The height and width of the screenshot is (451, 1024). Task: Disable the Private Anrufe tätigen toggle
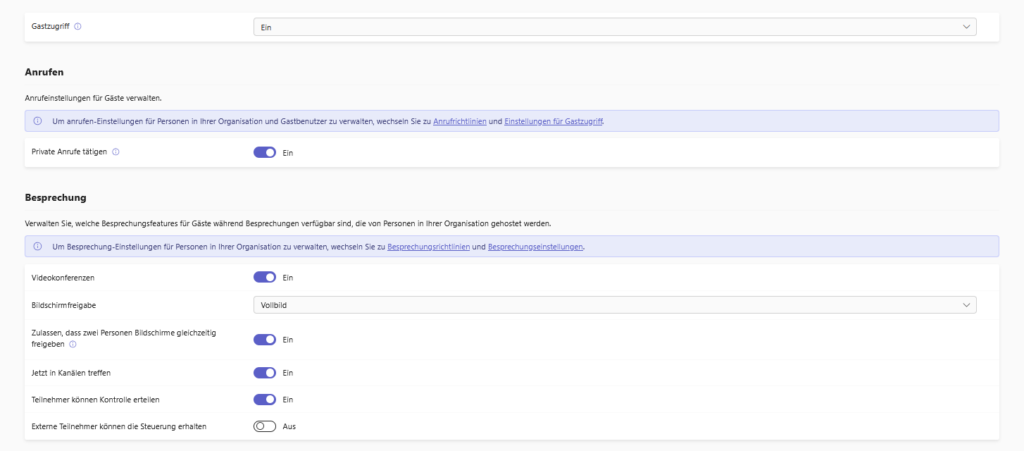click(264, 152)
